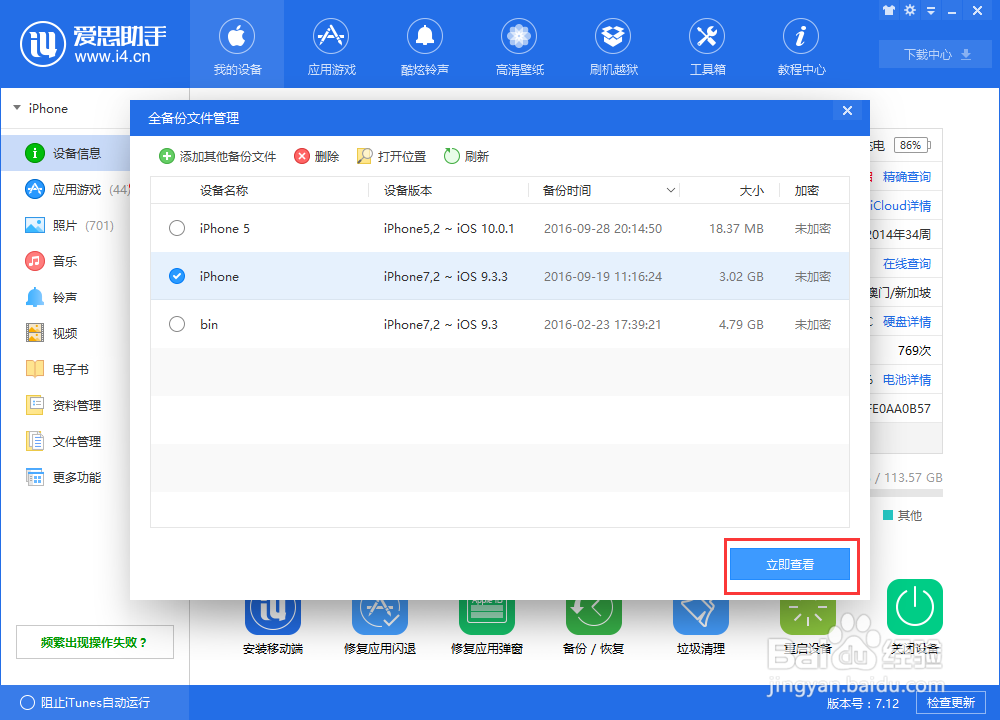The width and height of the screenshot is (1000, 720).
Task: Click 大小 column header
Action: point(751,190)
